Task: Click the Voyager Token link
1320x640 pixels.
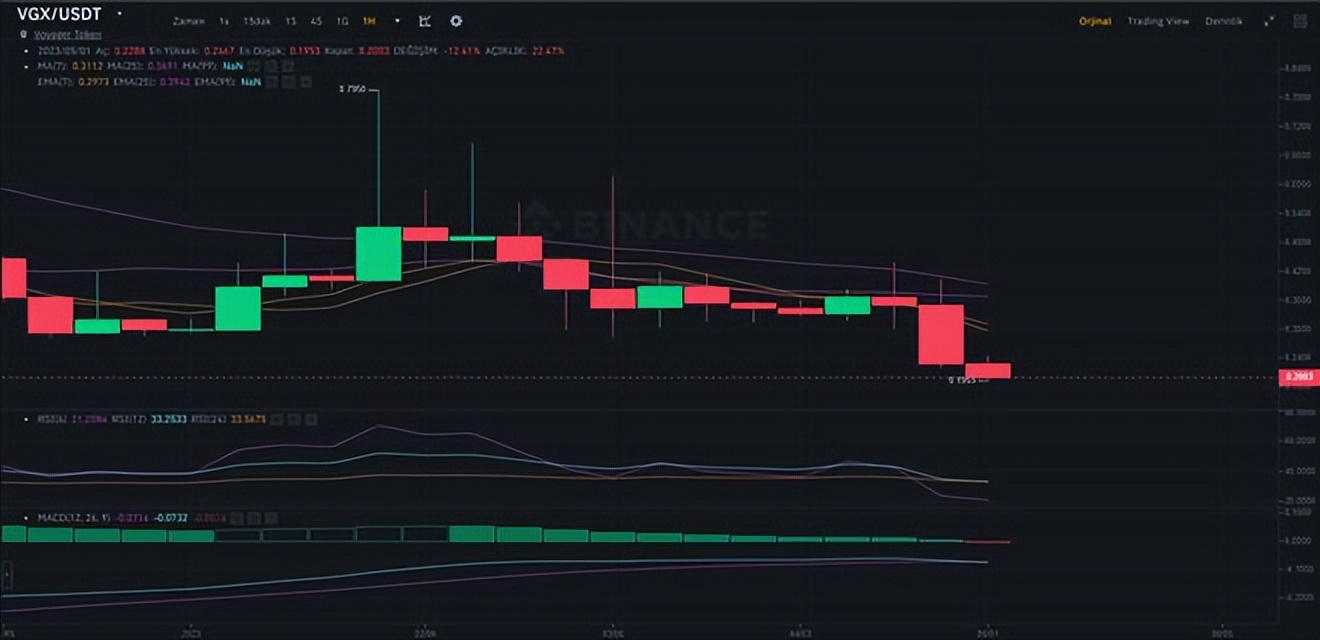Action: click(x=68, y=34)
